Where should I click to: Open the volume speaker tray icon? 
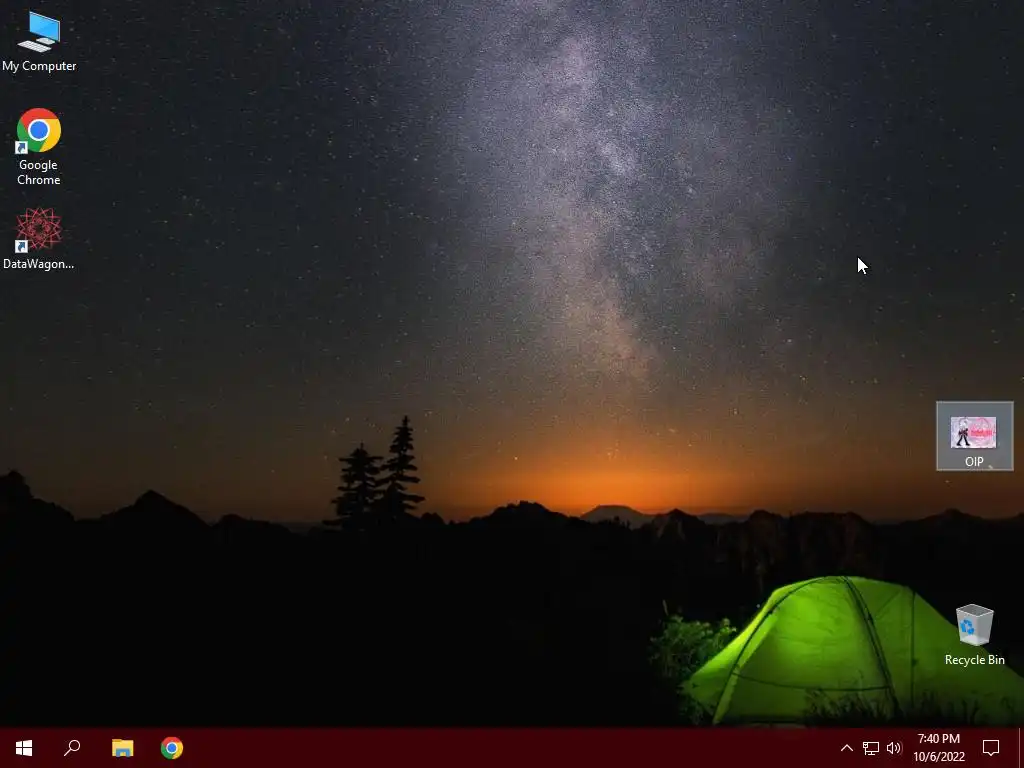coord(894,748)
